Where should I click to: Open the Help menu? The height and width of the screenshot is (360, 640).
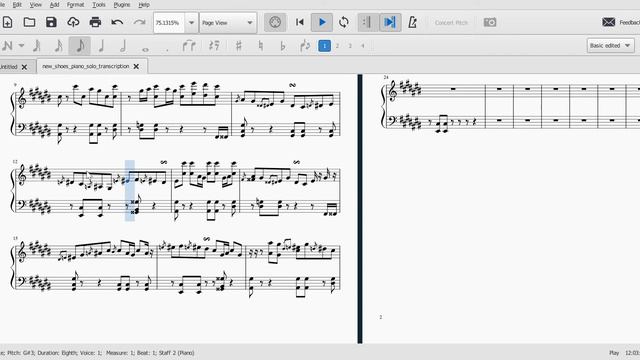[x=144, y=5]
